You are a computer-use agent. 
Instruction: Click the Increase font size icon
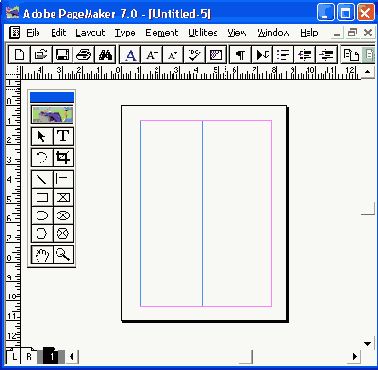point(152,54)
